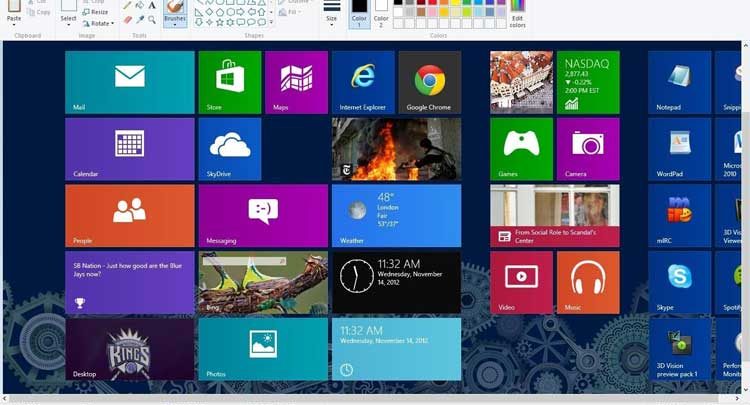
Task: Click the Resize button
Action: click(95, 12)
